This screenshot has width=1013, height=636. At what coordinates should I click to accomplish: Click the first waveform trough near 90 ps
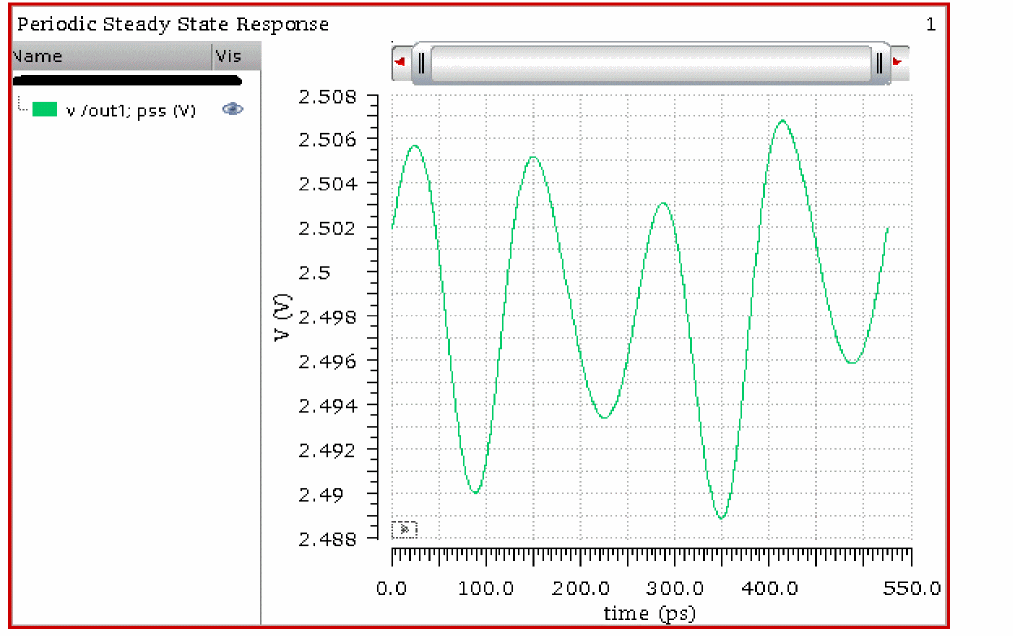pos(475,493)
